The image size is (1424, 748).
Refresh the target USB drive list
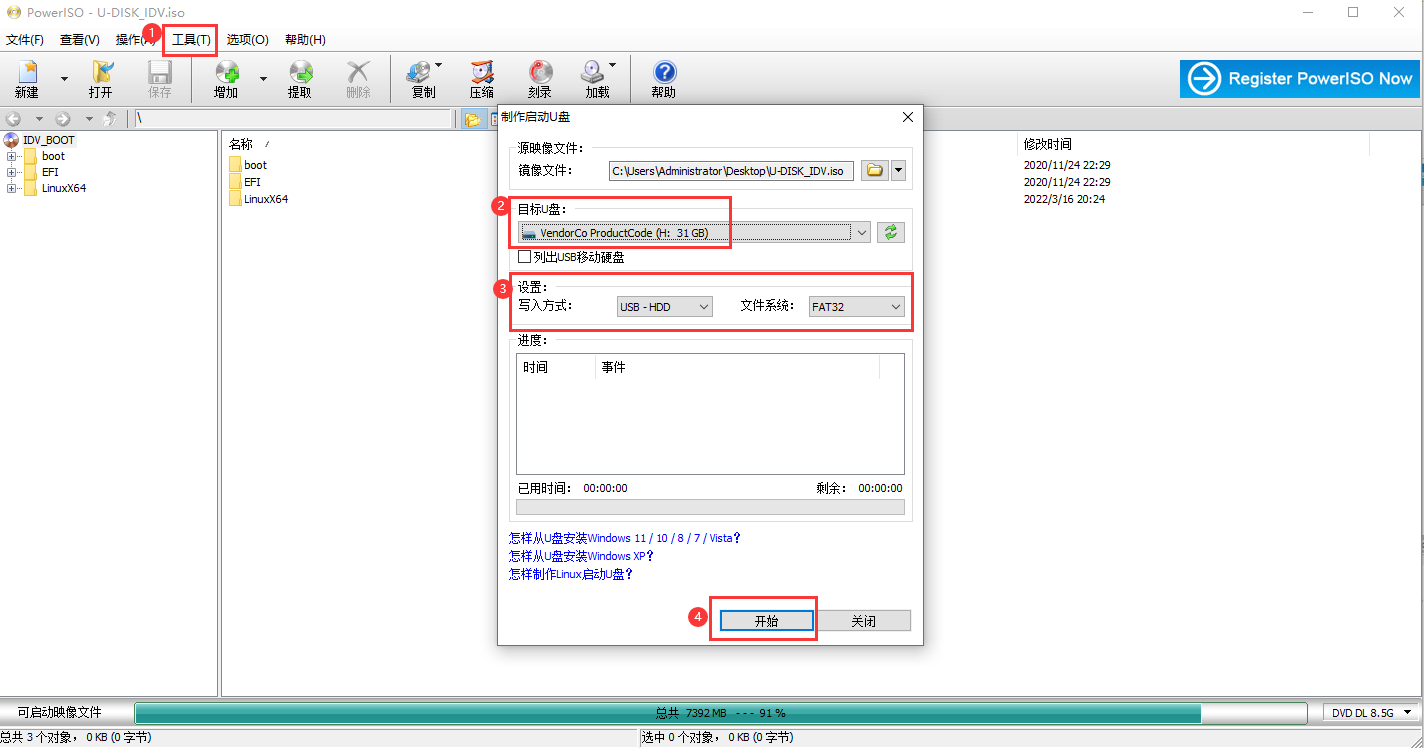(x=890, y=232)
